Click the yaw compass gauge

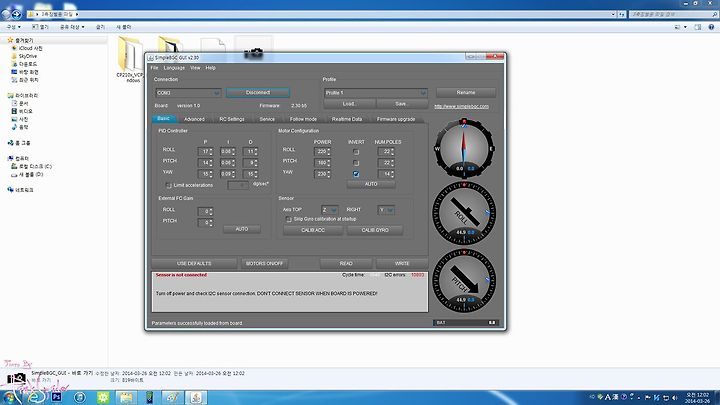(464, 148)
